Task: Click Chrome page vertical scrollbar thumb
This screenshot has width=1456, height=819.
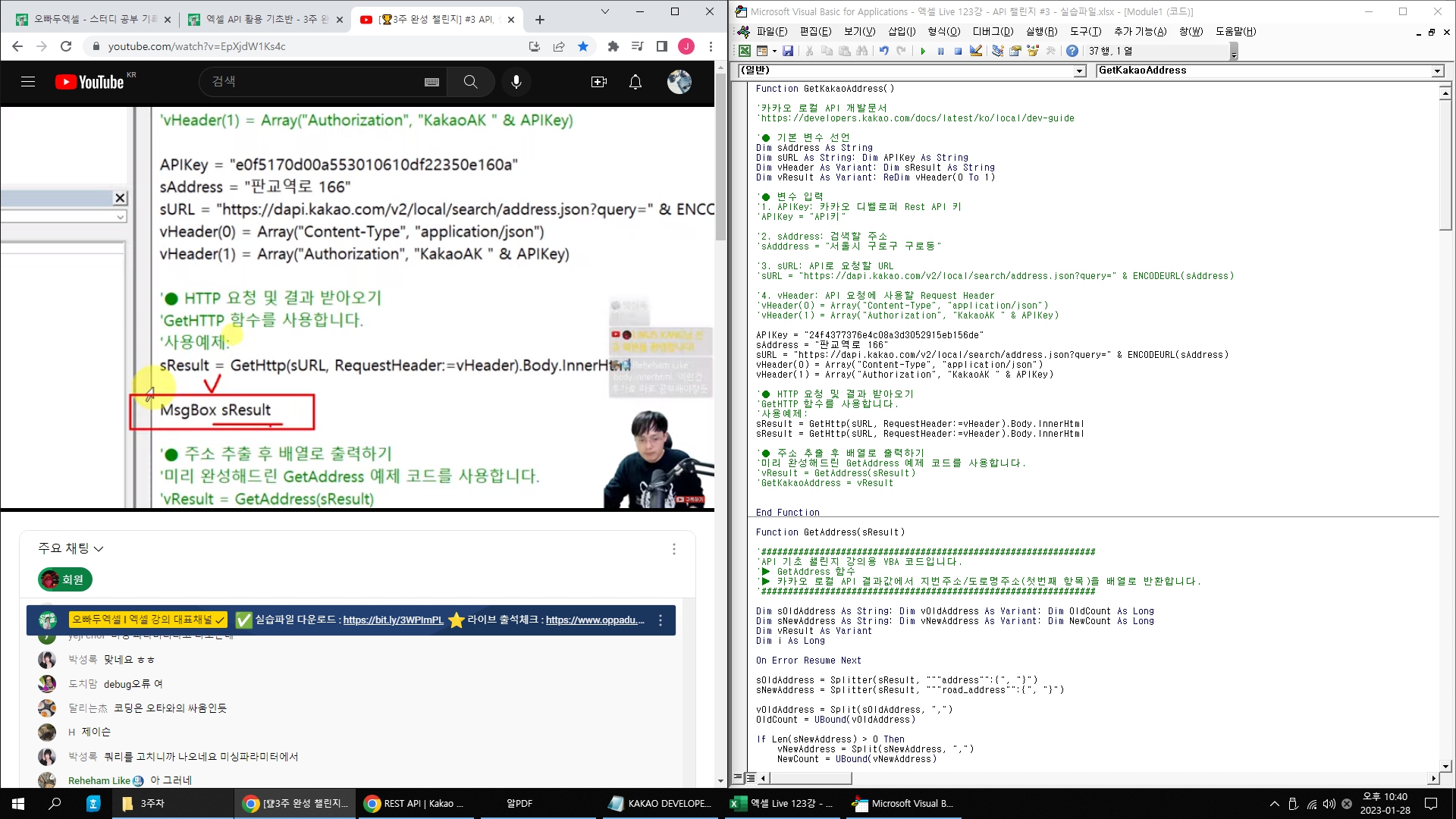Action: point(720,156)
